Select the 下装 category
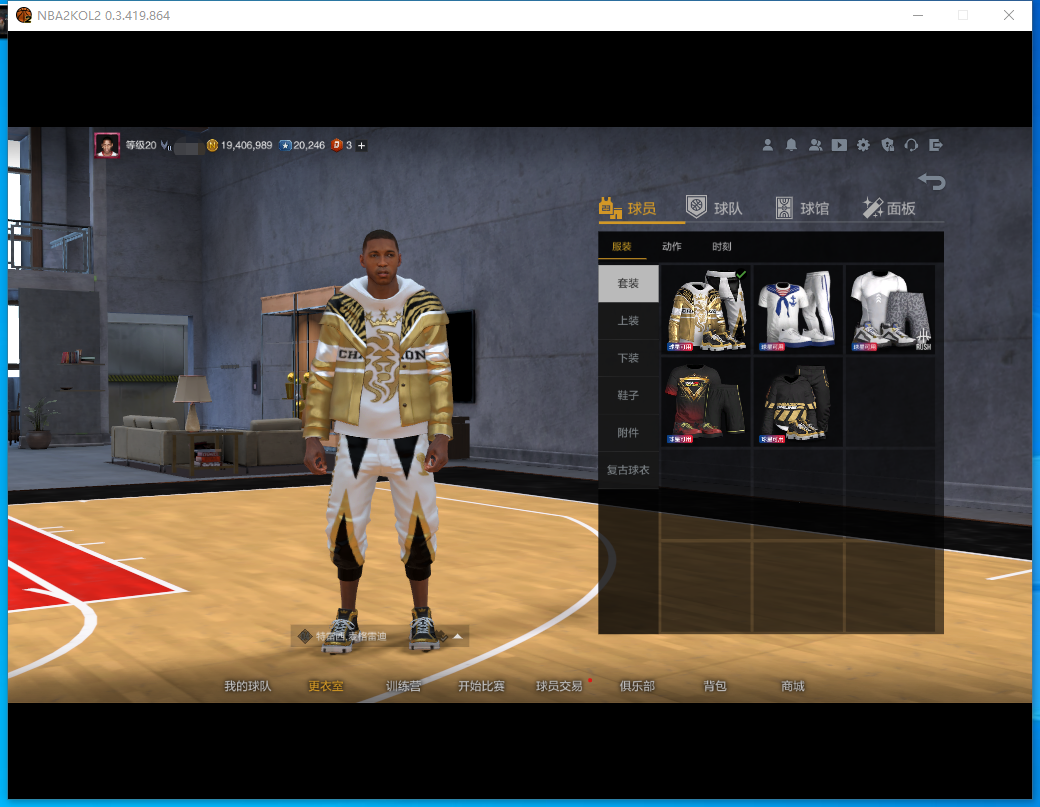The width and height of the screenshot is (1040, 807). (x=628, y=358)
